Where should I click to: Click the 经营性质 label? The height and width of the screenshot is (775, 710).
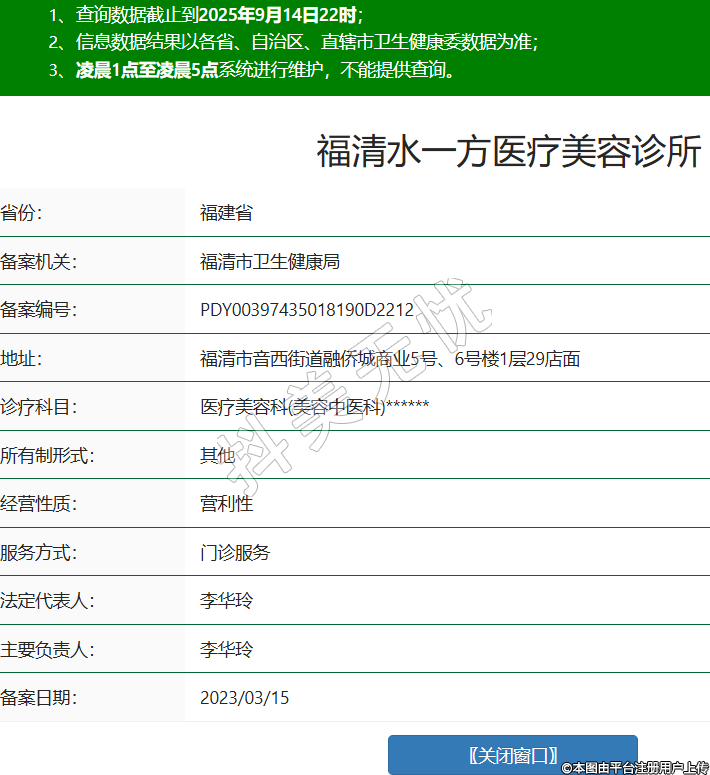39,504
